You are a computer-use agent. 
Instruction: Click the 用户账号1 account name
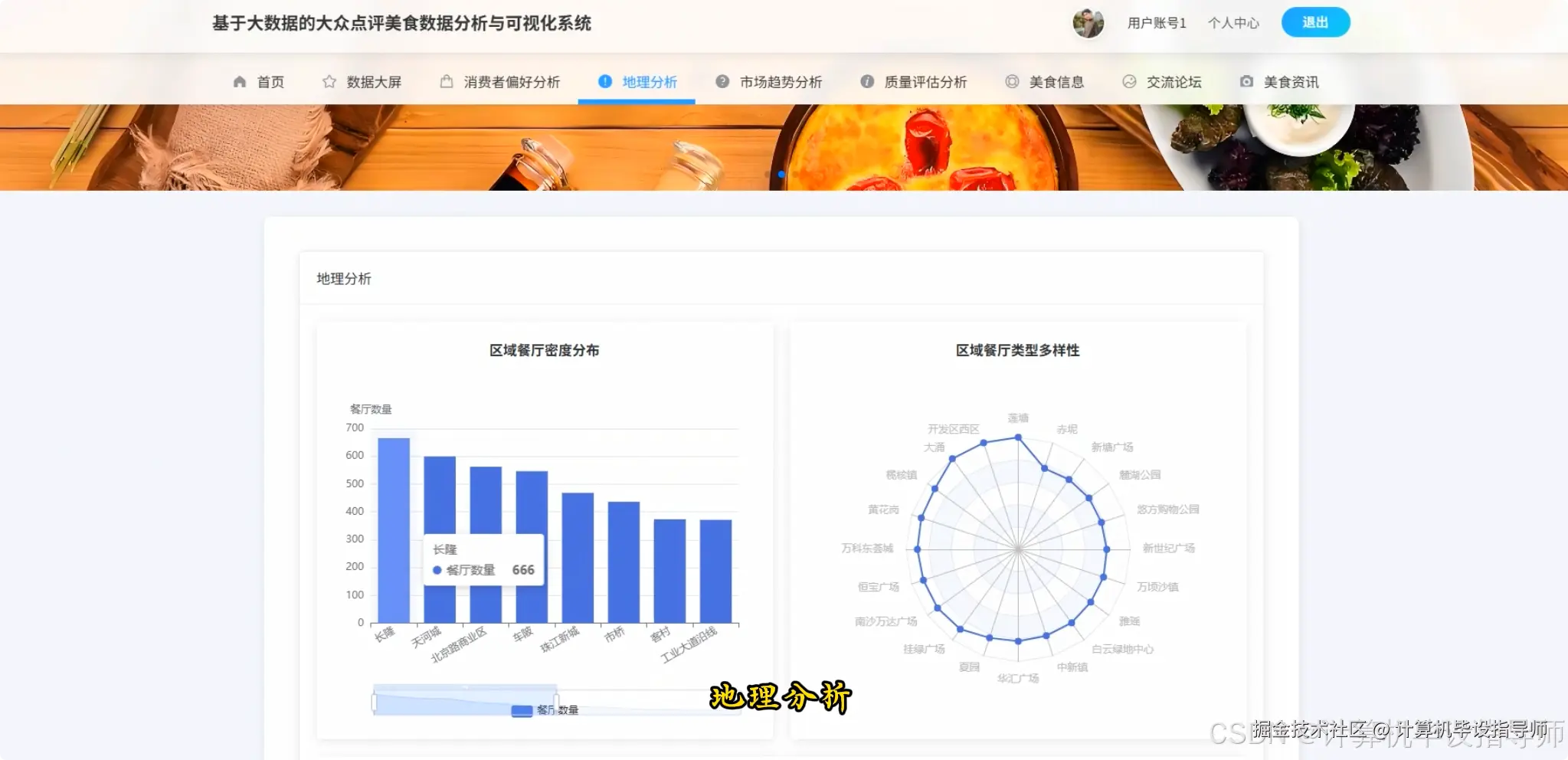[x=1155, y=23]
